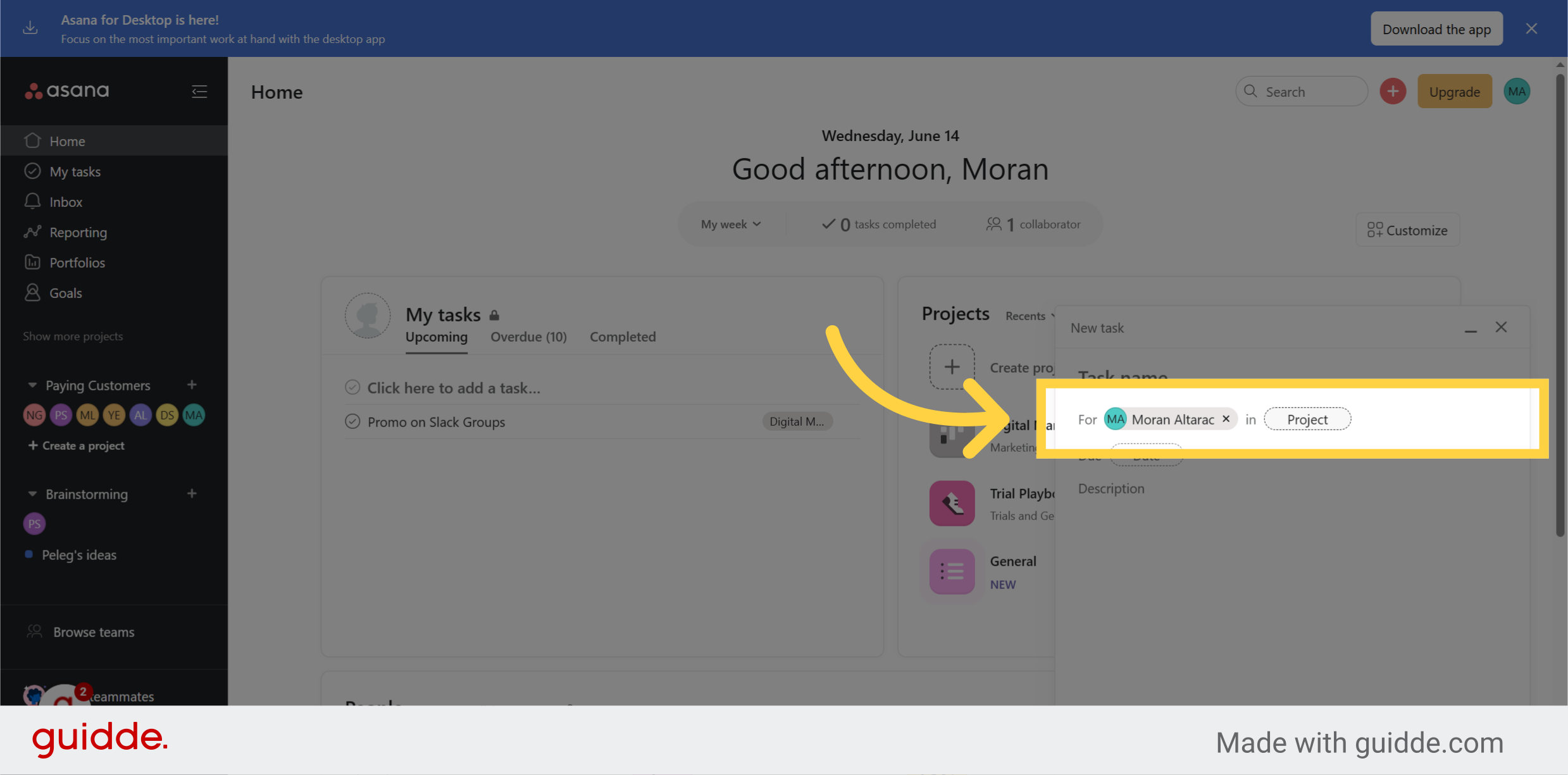Mark Promo on Slack Groups complete
Image resolution: width=1568 pixels, height=775 pixels.
pos(352,421)
